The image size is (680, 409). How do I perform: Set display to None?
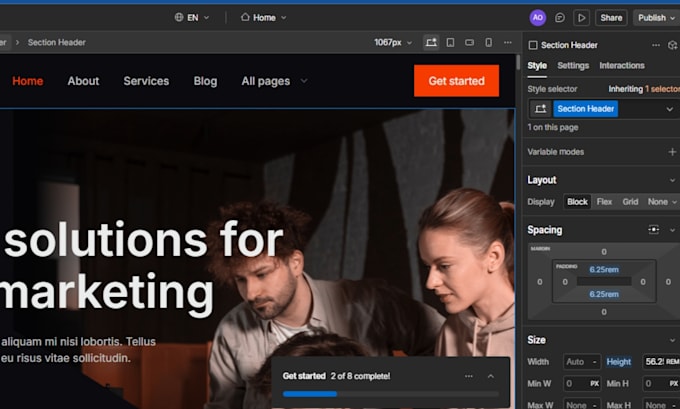pos(657,202)
